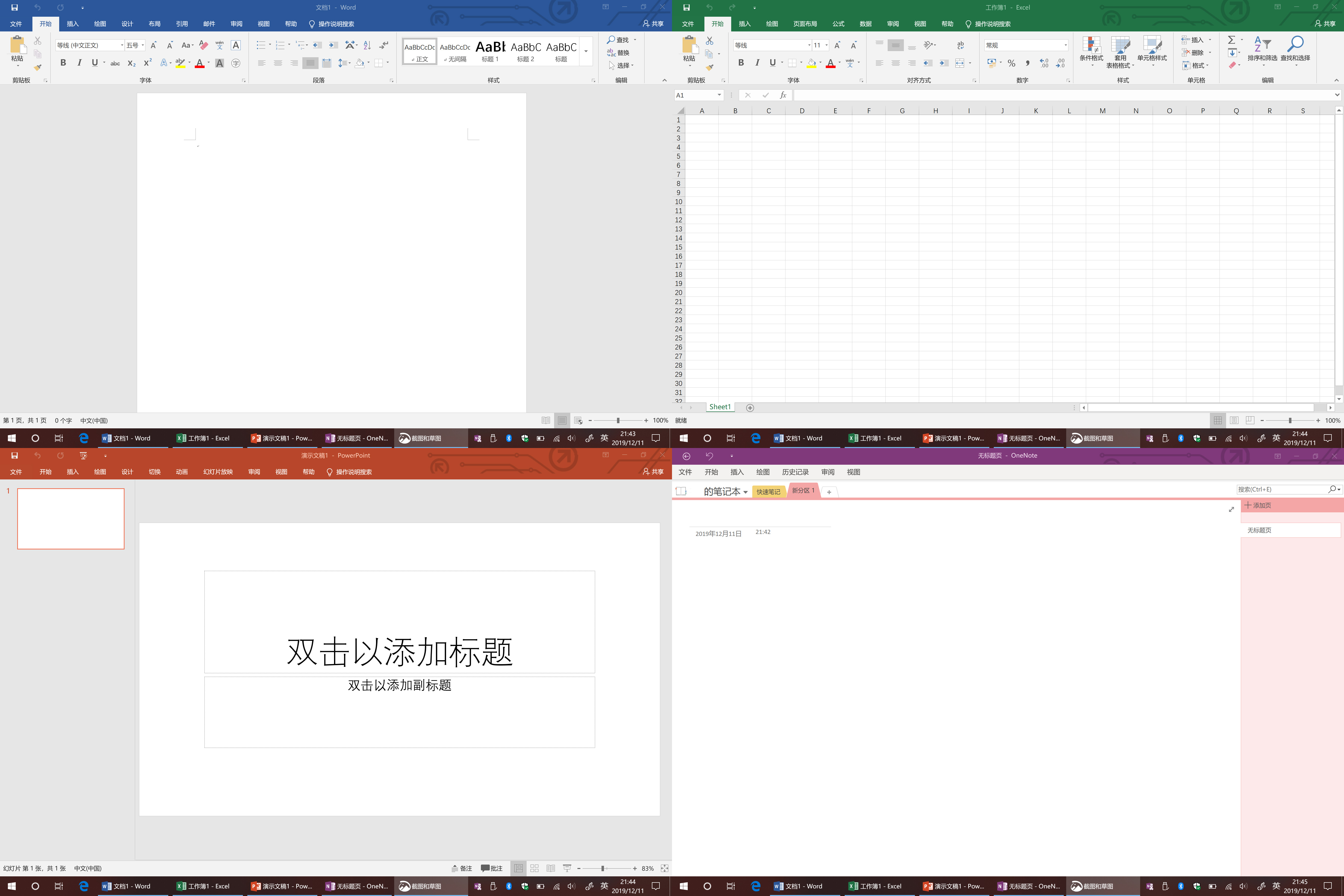Click Word zoom slider handle
The width and height of the screenshot is (1344, 896).
click(618, 420)
